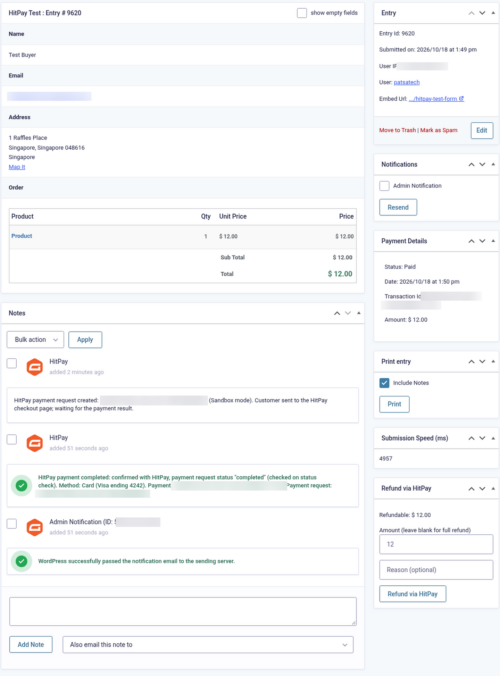Move the Notifications panel up
500x676 pixels.
coord(472,164)
